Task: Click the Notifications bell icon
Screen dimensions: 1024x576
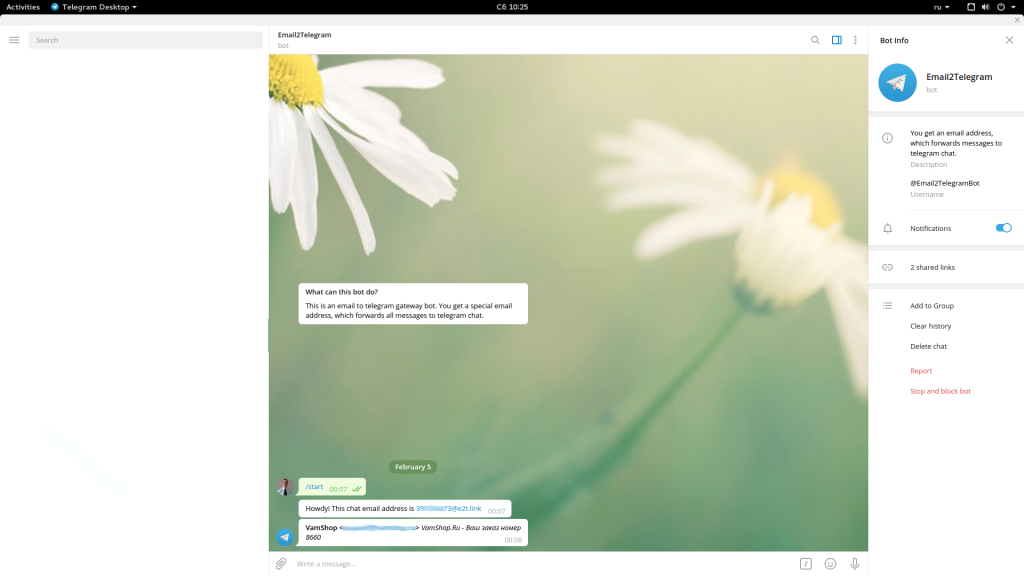Action: coord(888,228)
